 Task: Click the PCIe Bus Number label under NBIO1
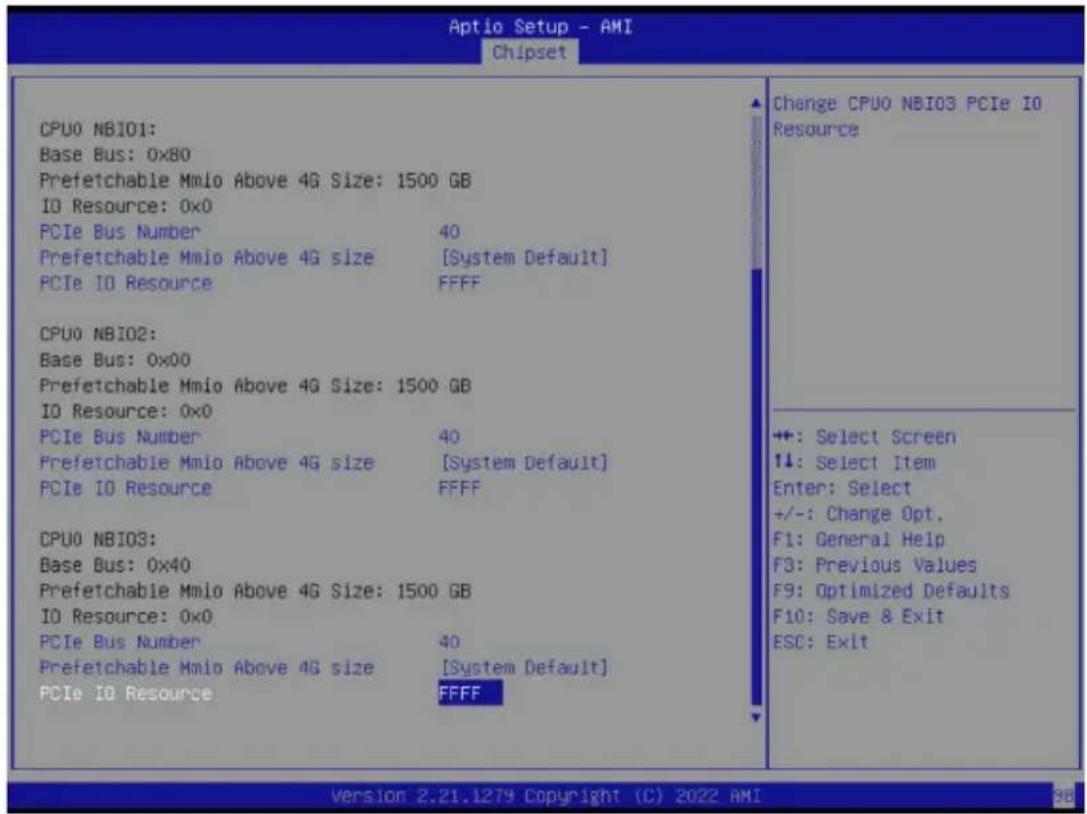pyautogui.click(x=120, y=232)
